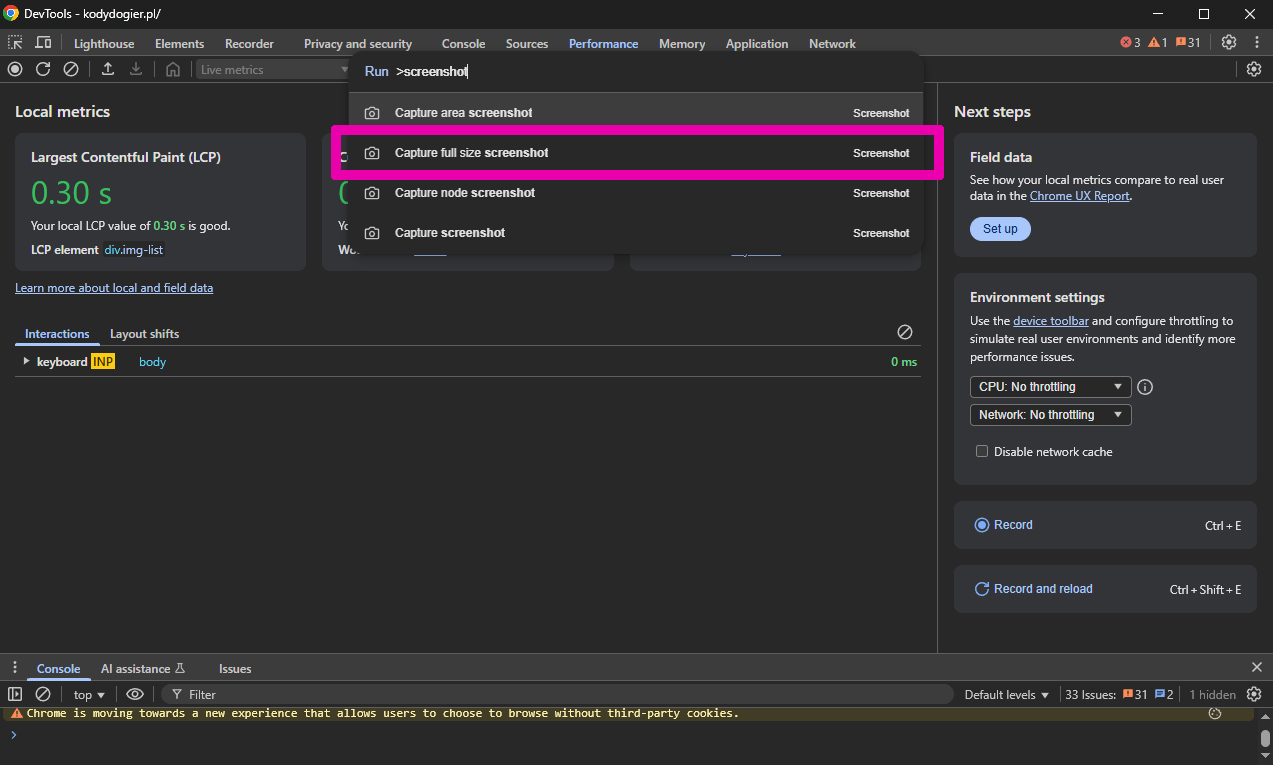Viewport: 1273px width, 765px height.
Task: Click the inspect element picker icon
Action: coord(15,43)
